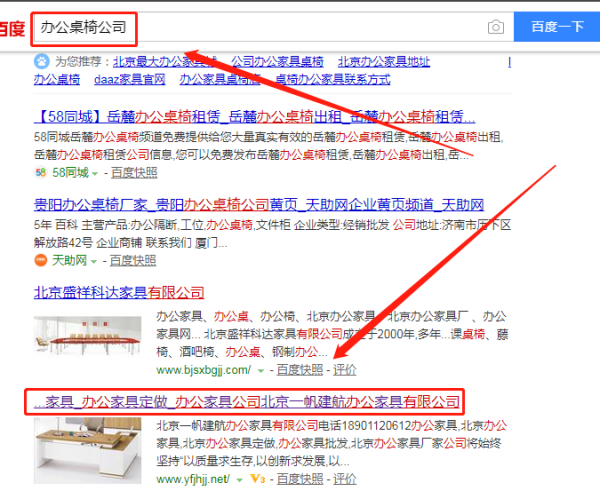The image size is (600, 491).
Task: Click the paw recommendation icon
Action: click(x=42, y=61)
